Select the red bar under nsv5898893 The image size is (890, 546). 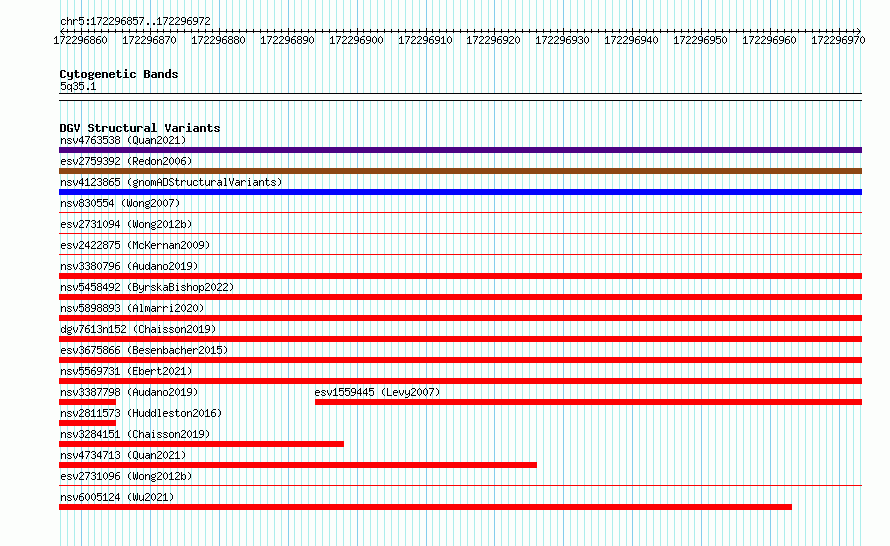click(460, 318)
